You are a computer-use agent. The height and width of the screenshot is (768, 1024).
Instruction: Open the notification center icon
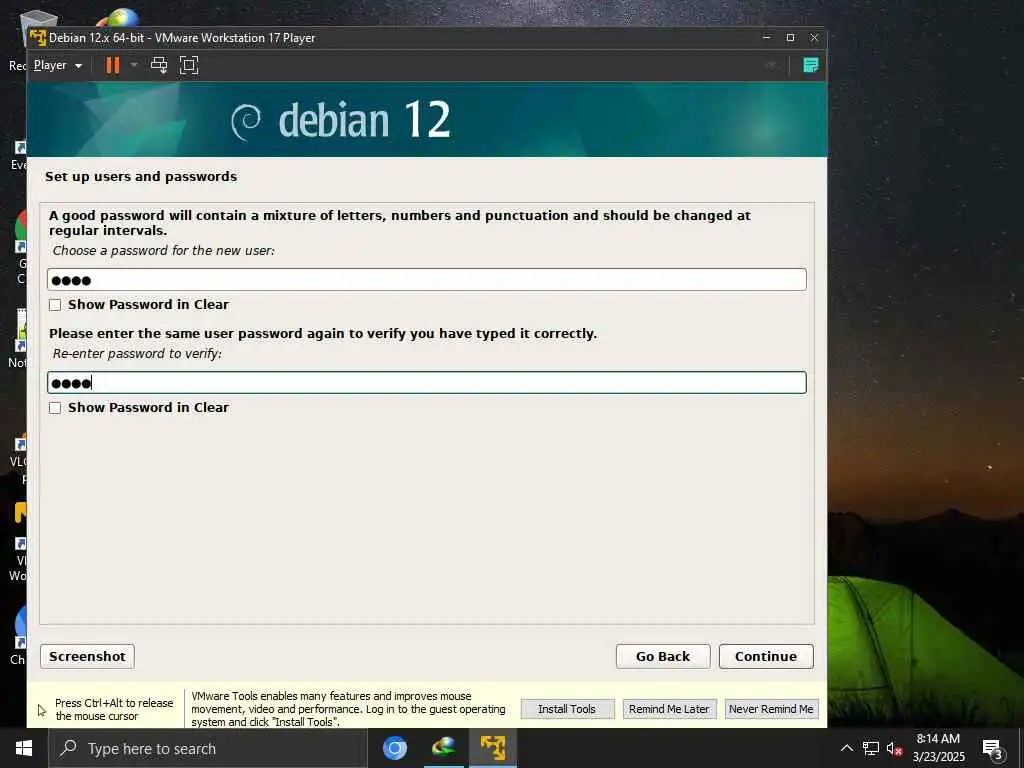click(x=992, y=749)
